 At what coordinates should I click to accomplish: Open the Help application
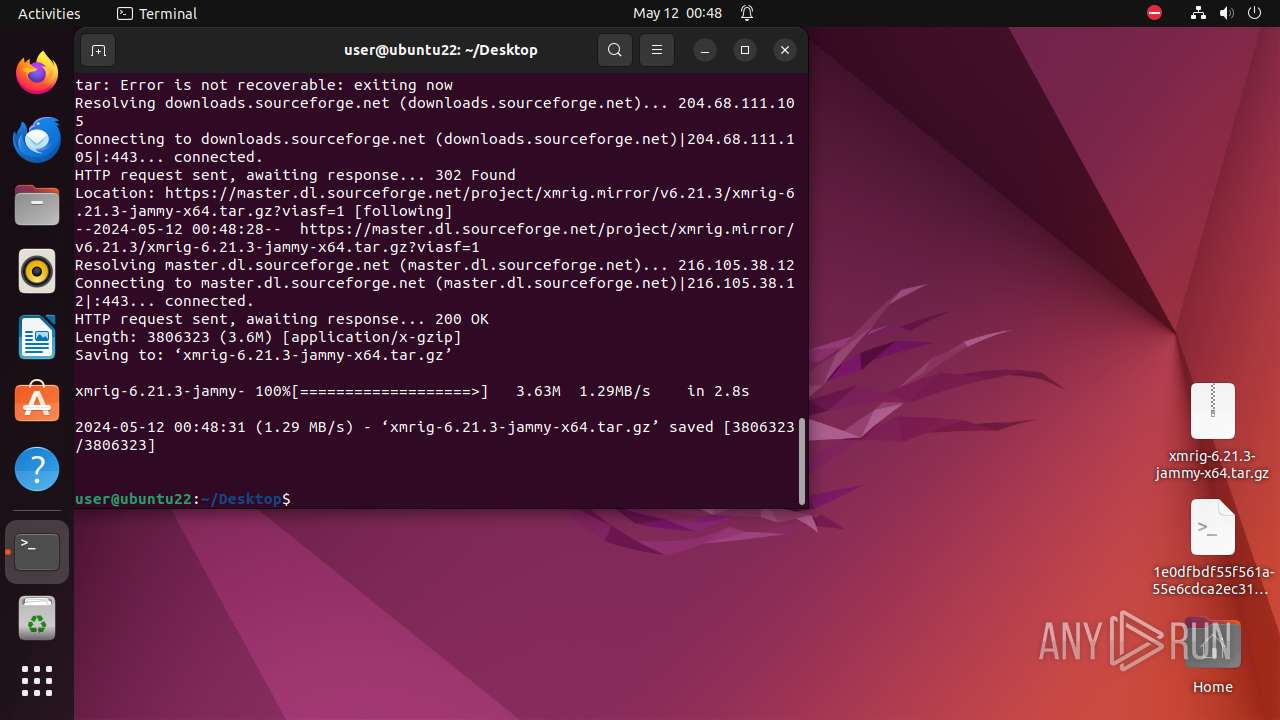pos(37,469)
